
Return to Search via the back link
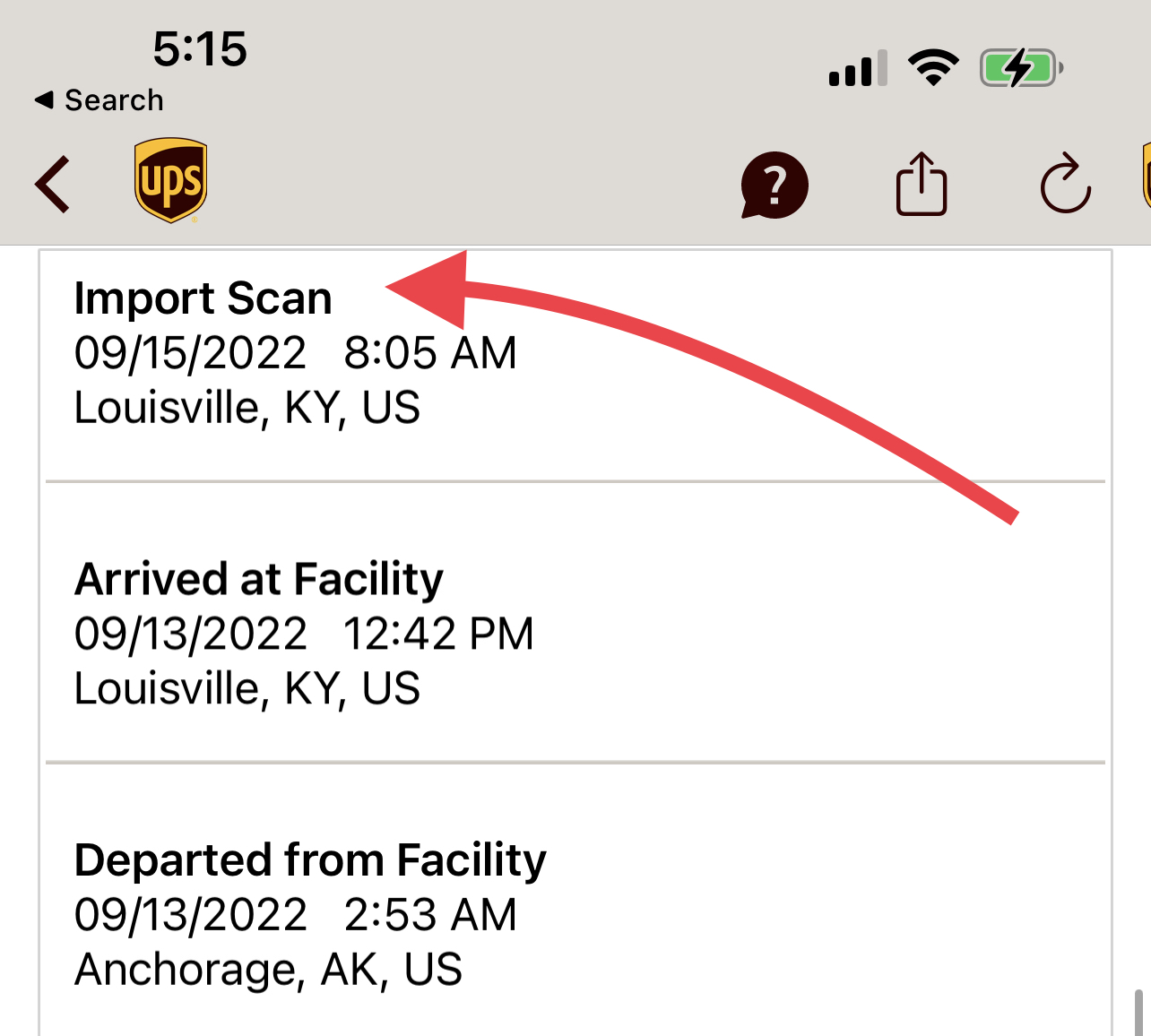[x=100, y=100]
